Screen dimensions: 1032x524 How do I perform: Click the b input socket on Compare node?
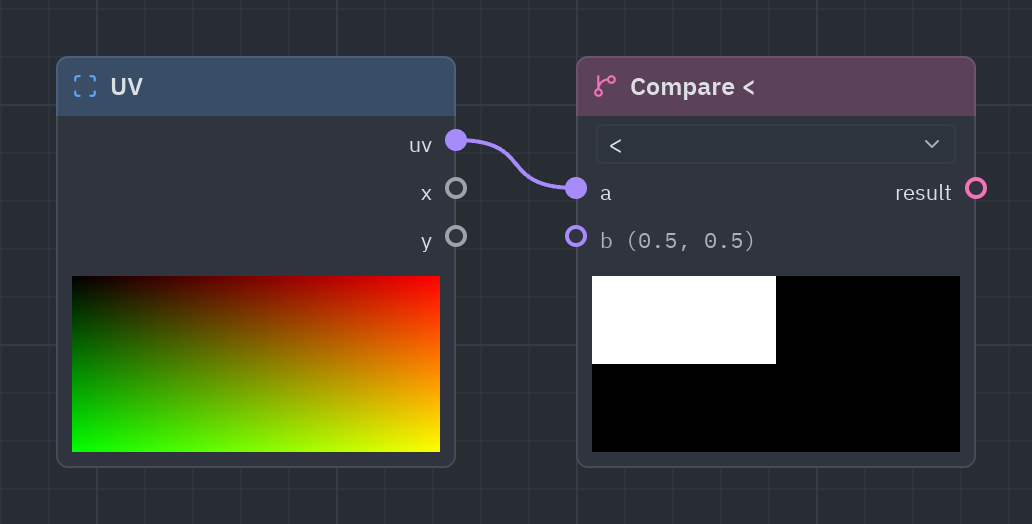[x=576, y=236]
